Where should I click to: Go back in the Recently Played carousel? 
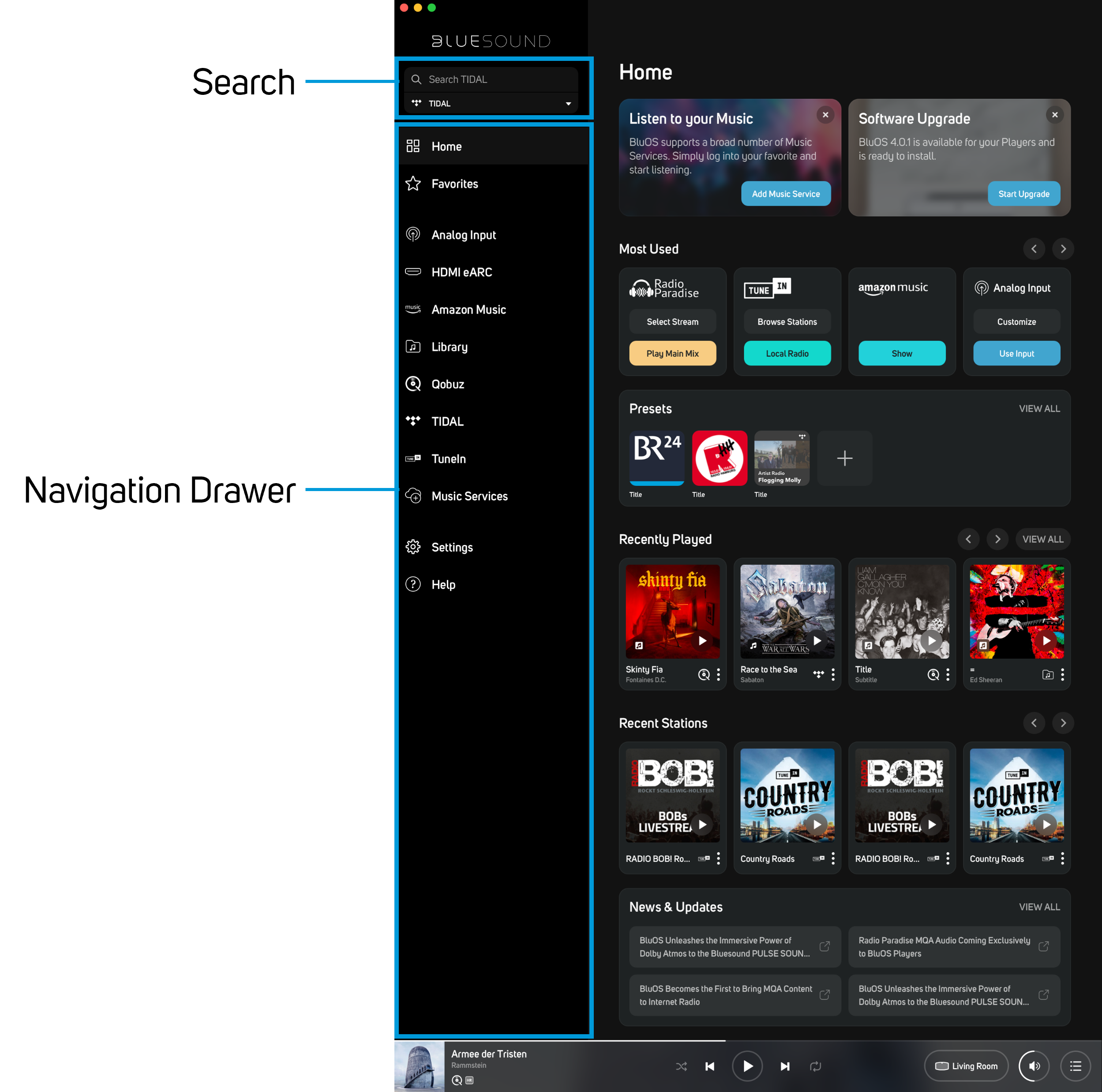pyautogui.click(x=968, y=539)
